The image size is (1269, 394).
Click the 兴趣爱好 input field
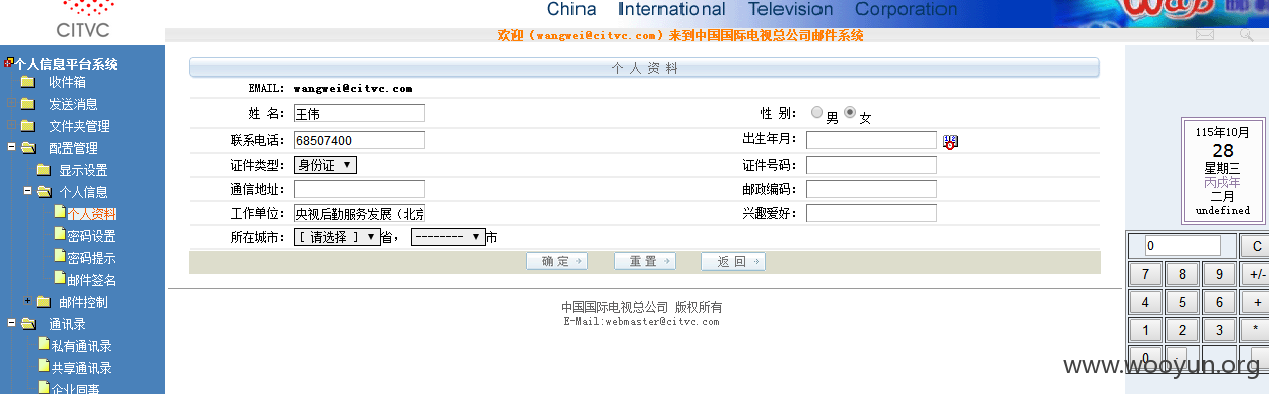pos(871,213)
